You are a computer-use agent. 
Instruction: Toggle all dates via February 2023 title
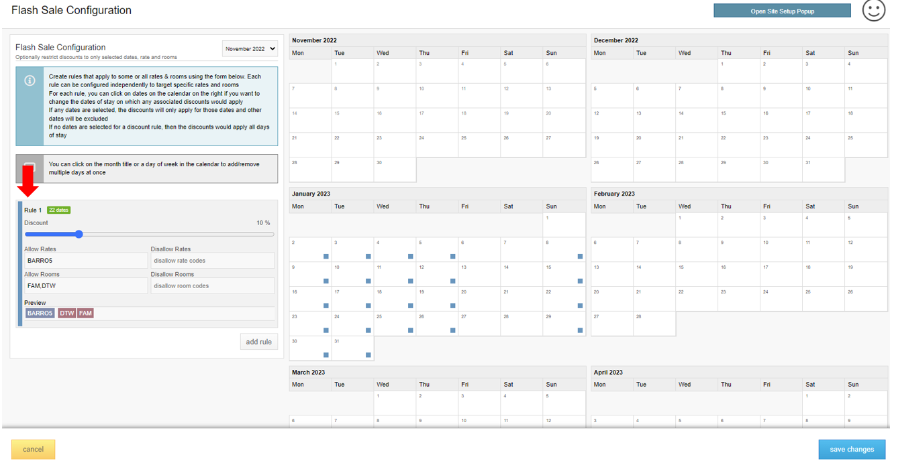click(x=615, y=194)
